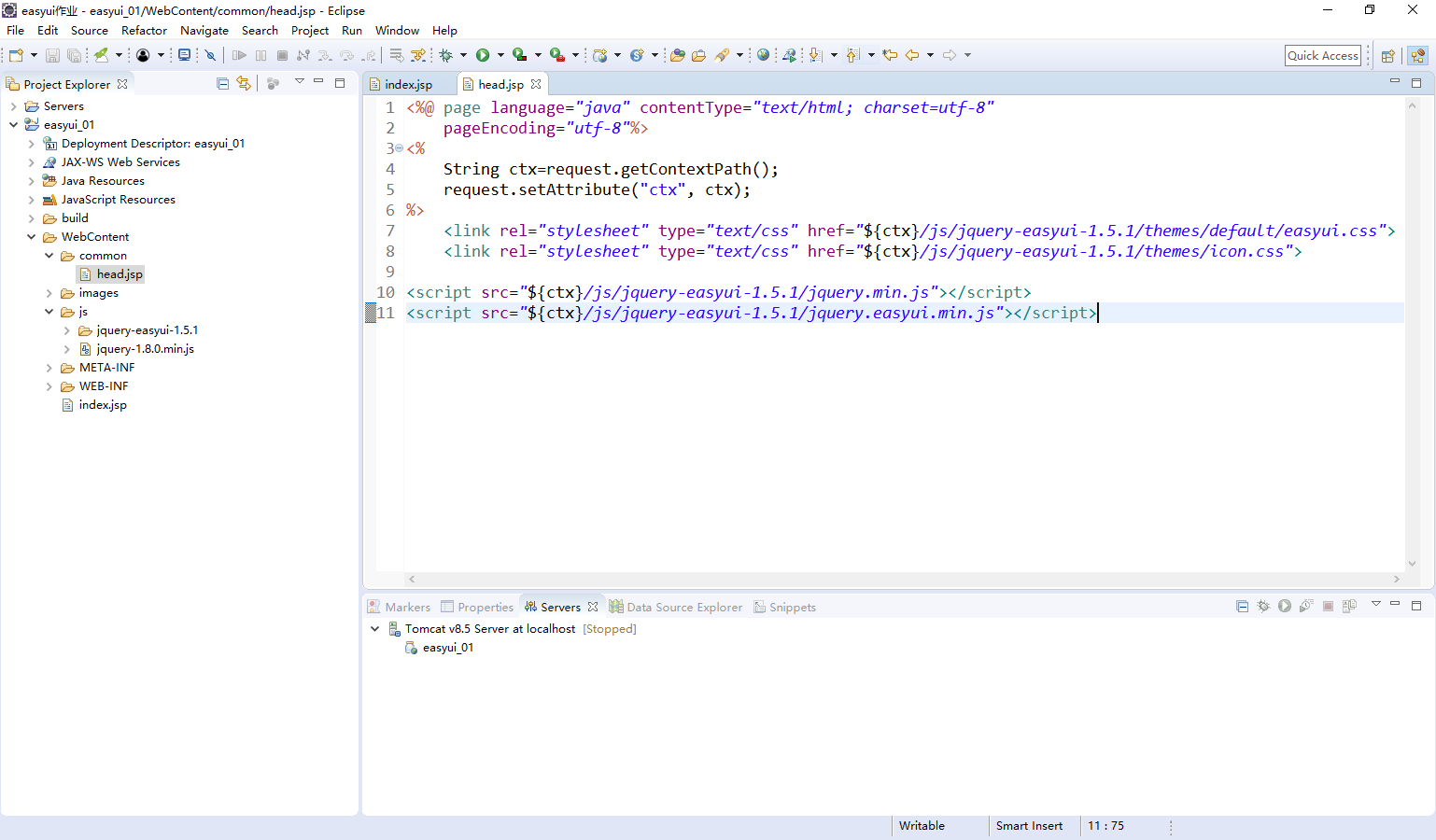The height and width of the screenshot is (840, 1436).
Task: Click the Smart Insert status bar entry
Action: tap(1029, 826)
